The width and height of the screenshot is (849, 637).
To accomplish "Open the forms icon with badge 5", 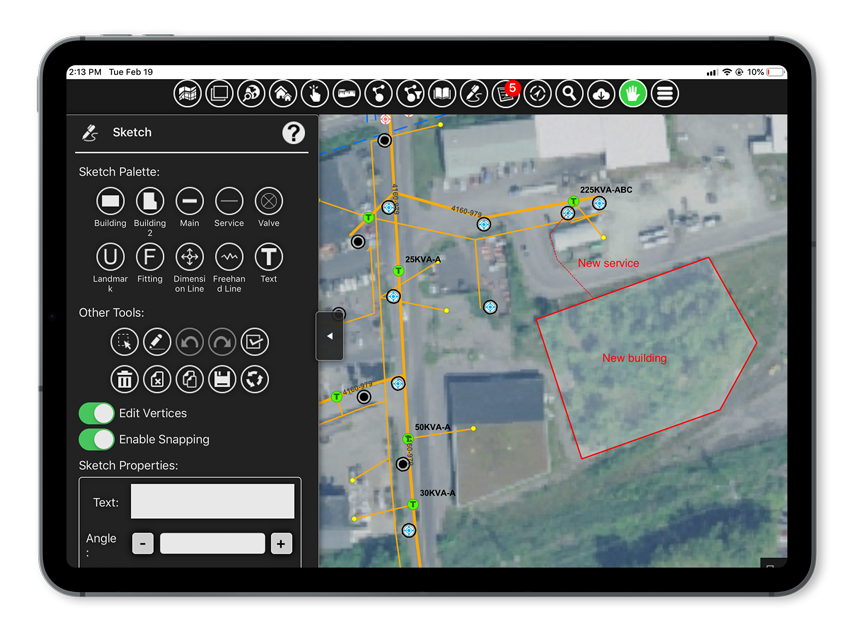I will [506, 94].
